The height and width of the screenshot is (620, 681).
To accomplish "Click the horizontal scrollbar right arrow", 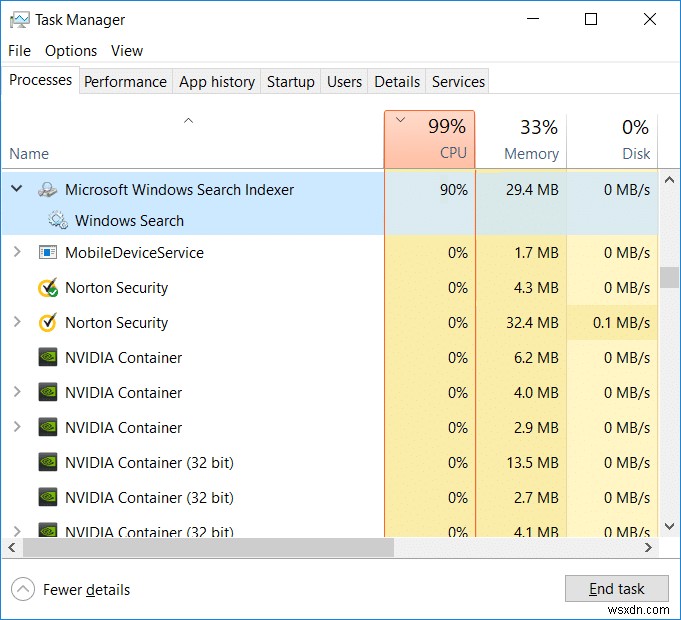I will pyautogui.click(x=648, y=547).
